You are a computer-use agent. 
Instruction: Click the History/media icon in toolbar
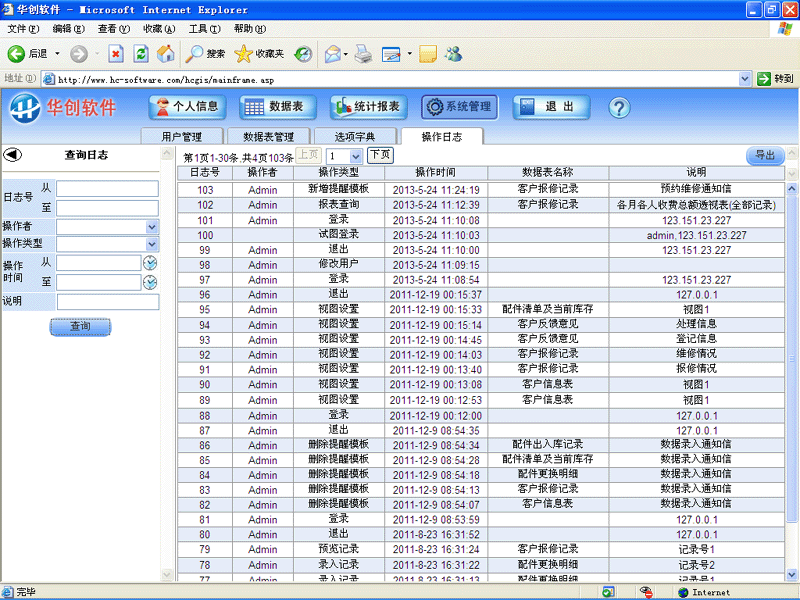click(304, 54)
